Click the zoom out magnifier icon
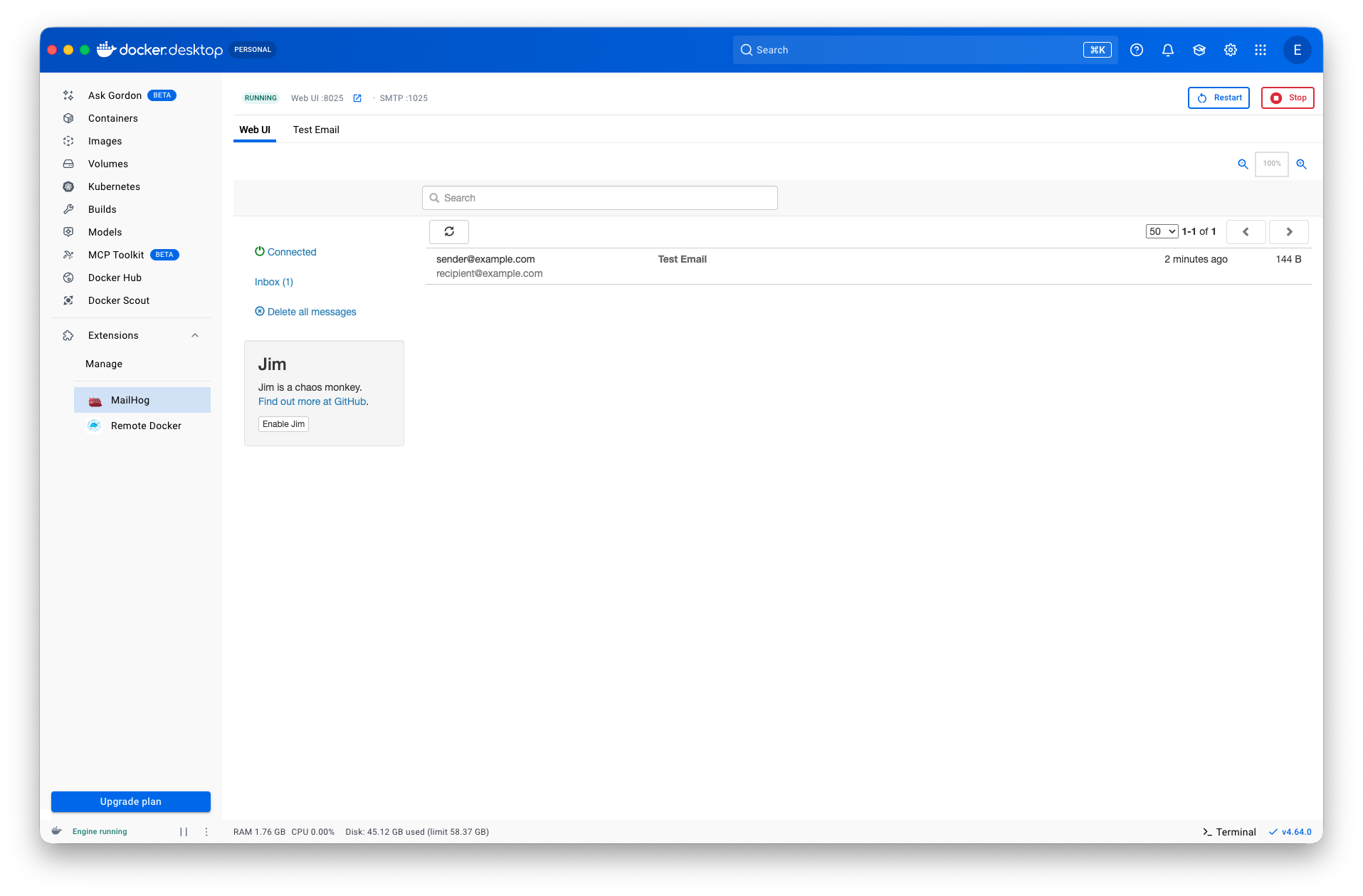This screenshot has width=1363, height=896. (1243, 164)
